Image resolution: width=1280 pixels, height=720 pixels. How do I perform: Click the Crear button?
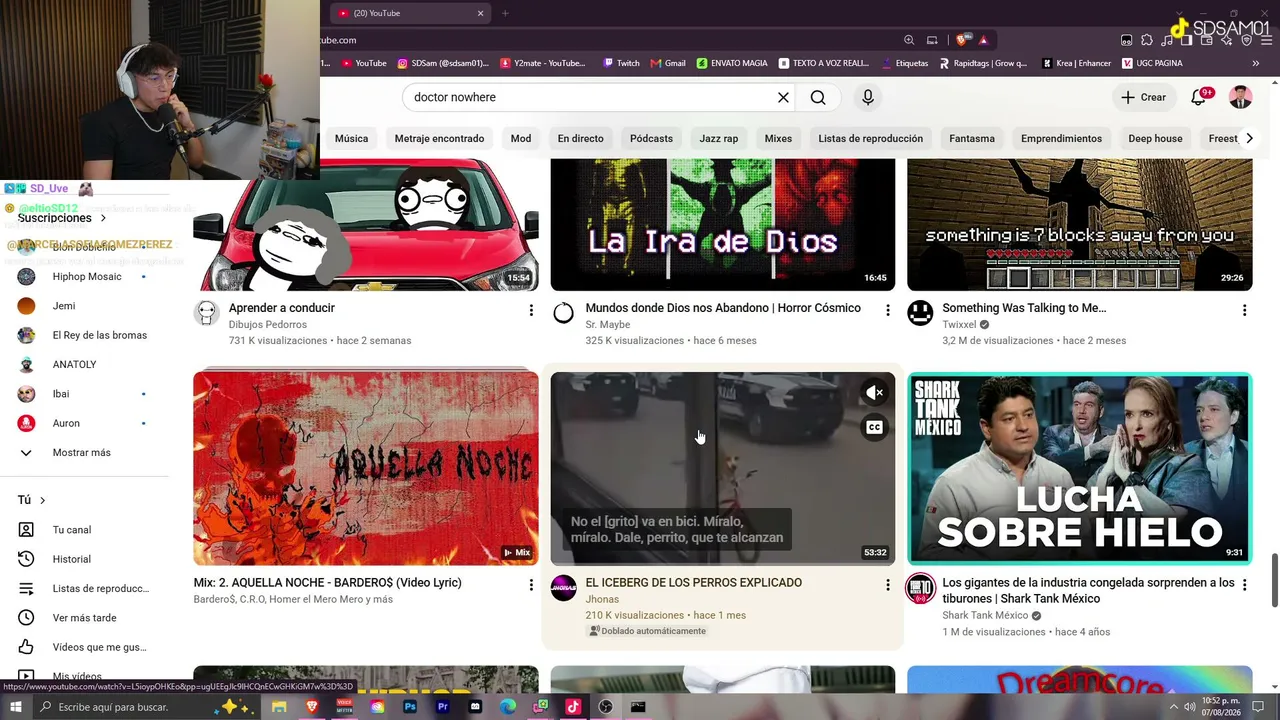click(x=1143, y=97)
